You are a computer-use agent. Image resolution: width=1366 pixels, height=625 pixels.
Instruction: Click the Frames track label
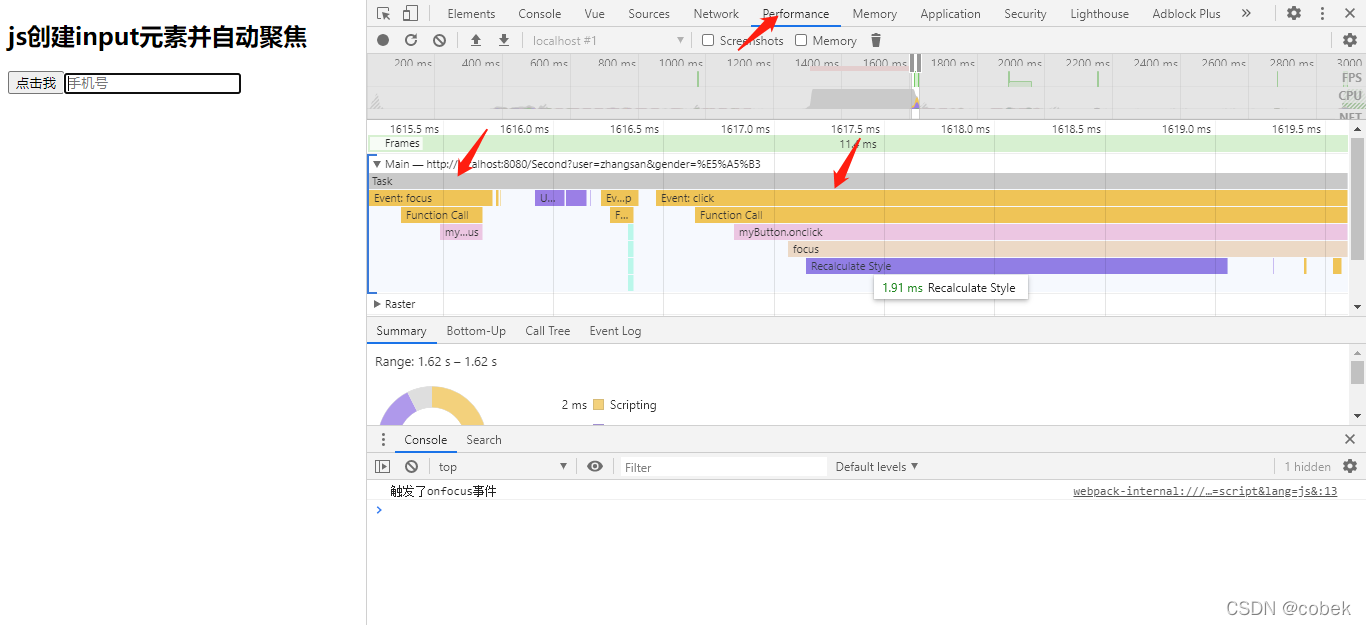point(402,144)
